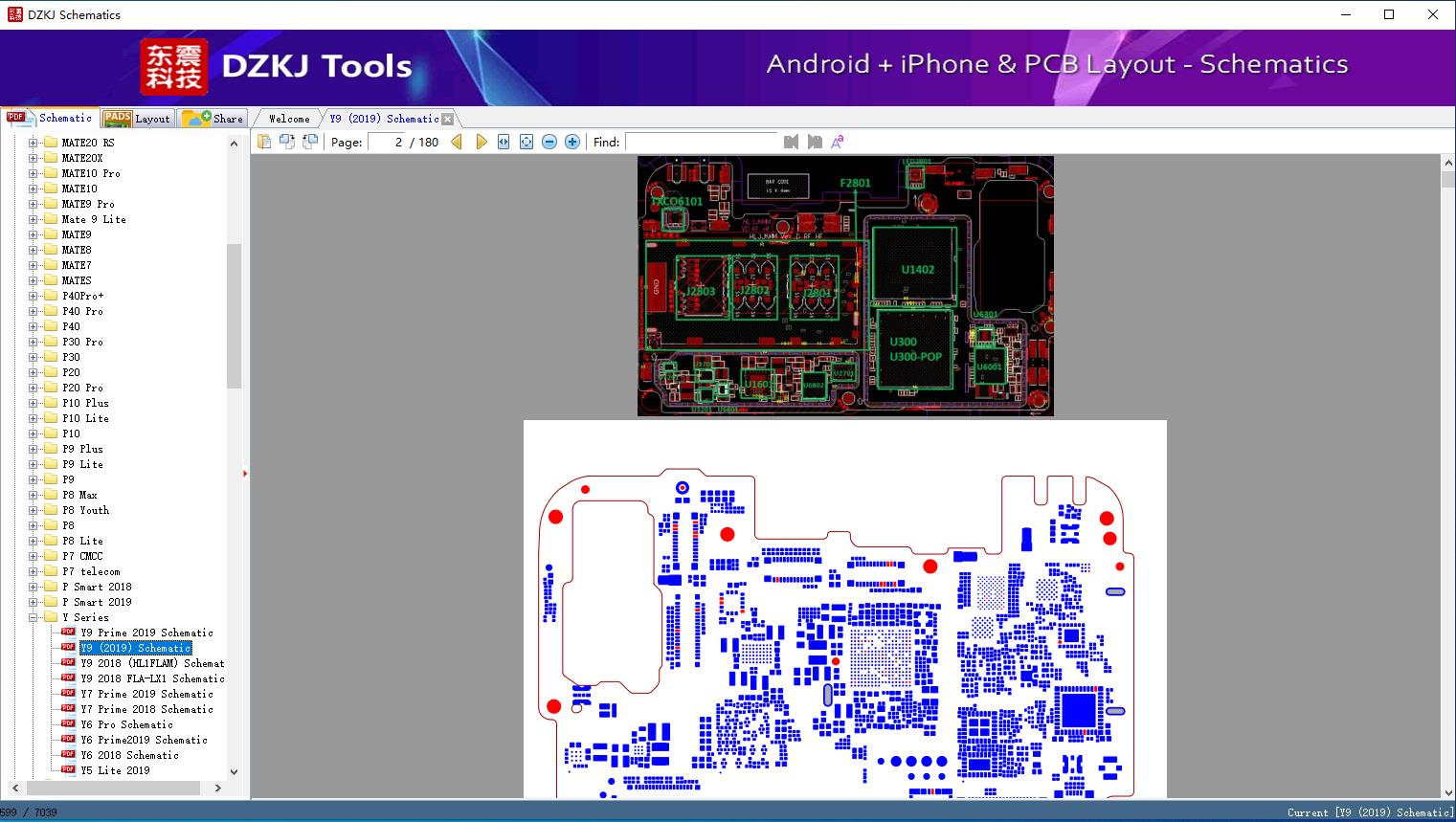Viewport: 1456px width, 822px height.
Task: Click the folder icon of P30 Pro
Action: [51, 342]
